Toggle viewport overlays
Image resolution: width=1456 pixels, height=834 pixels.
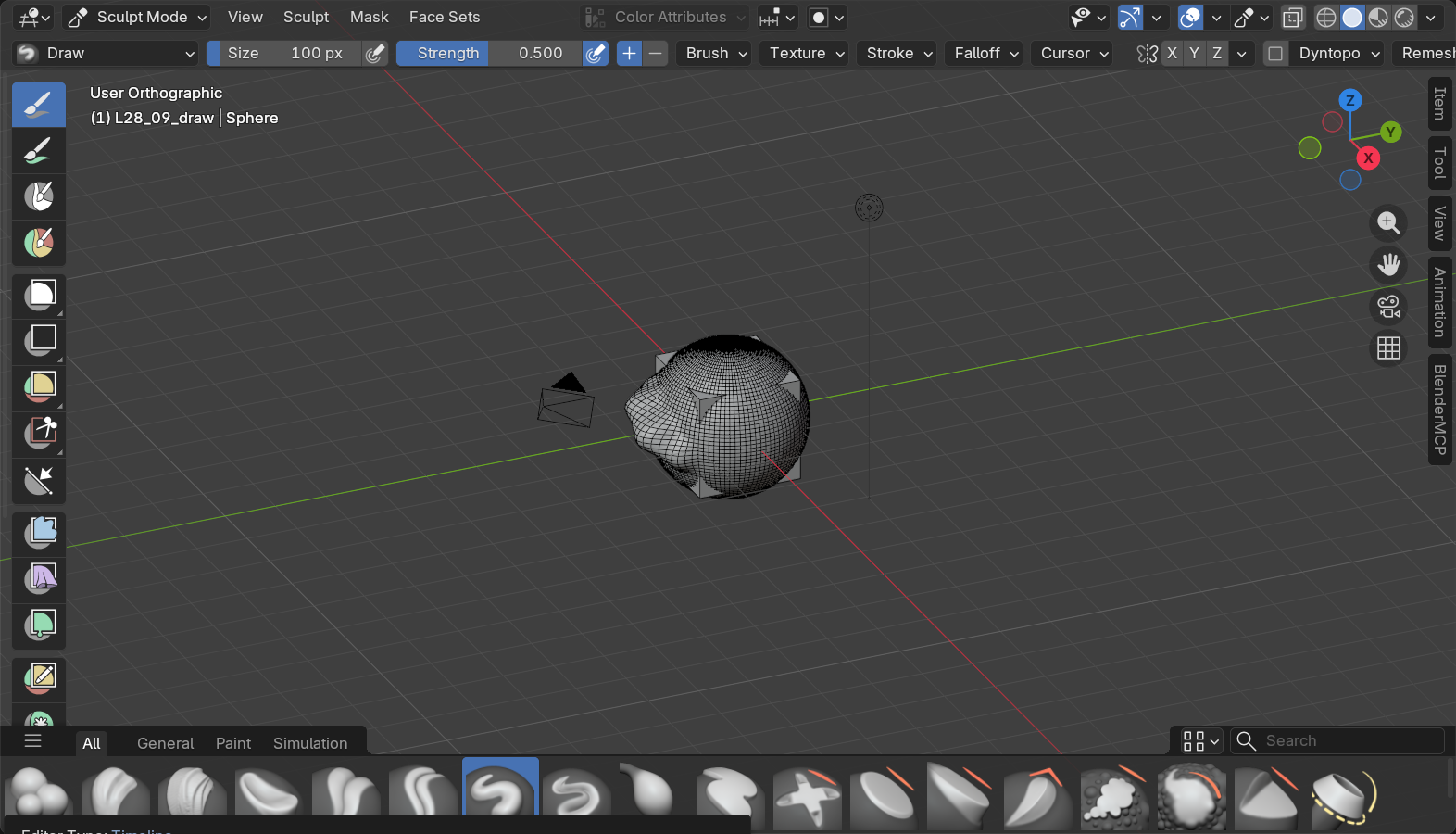pyautogui.click(x=1190, y=17)
